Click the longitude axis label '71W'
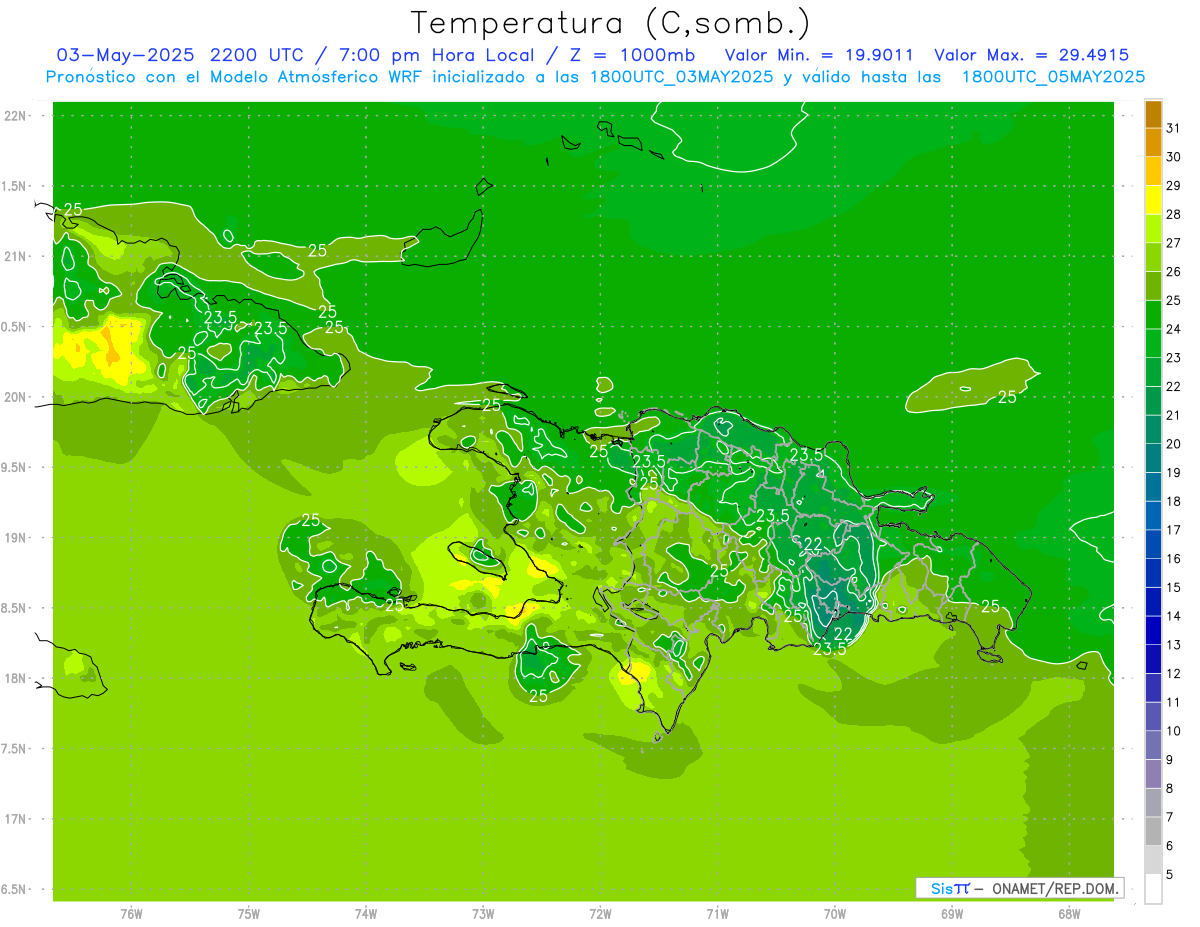Image resolution: width=1200 pixels, height=927 pixels. coord(717,913)
